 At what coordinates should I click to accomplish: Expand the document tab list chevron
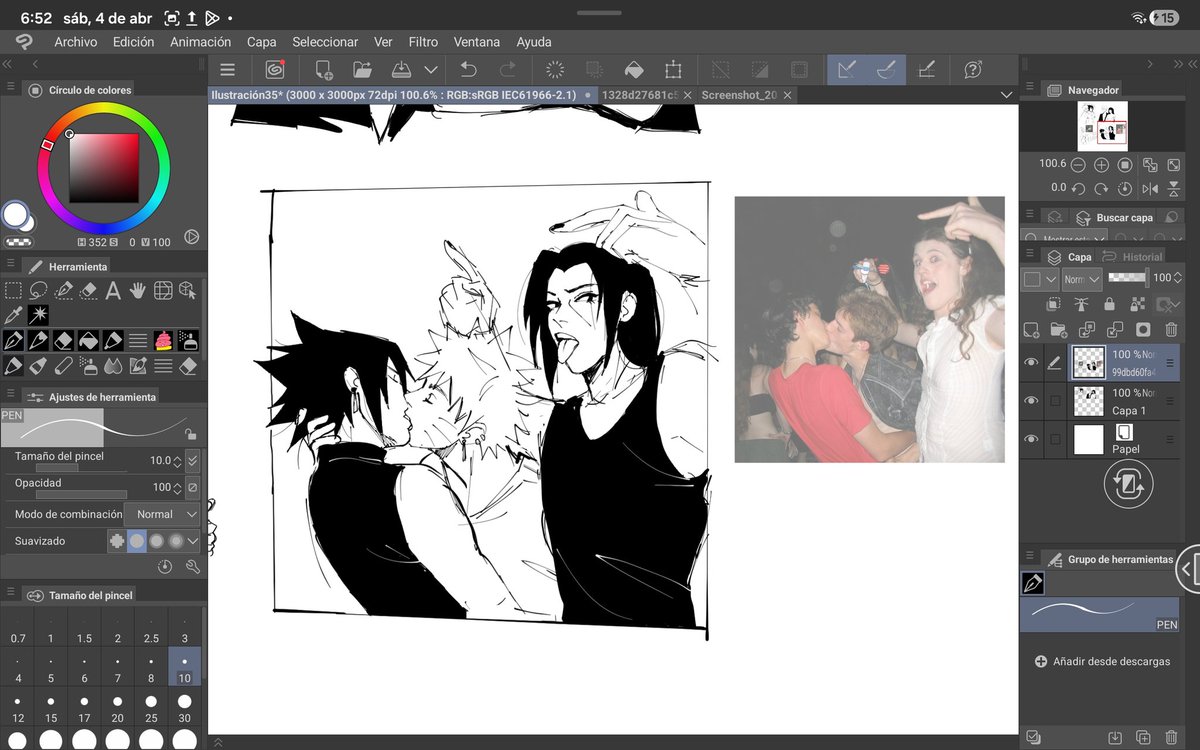[x=1006, y=95]
